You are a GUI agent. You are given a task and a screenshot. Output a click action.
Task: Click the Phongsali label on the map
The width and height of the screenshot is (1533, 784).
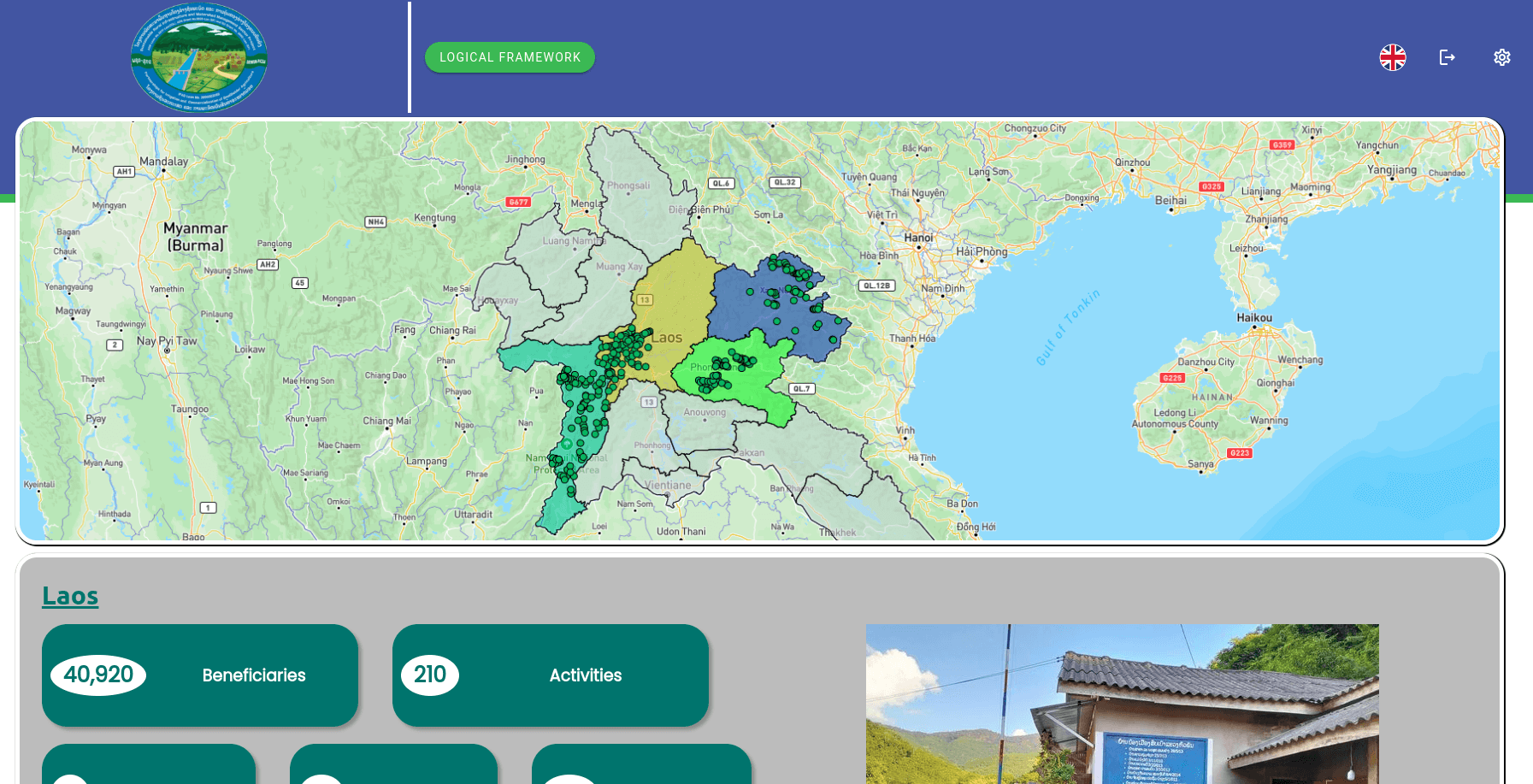[x=628, y=186]
